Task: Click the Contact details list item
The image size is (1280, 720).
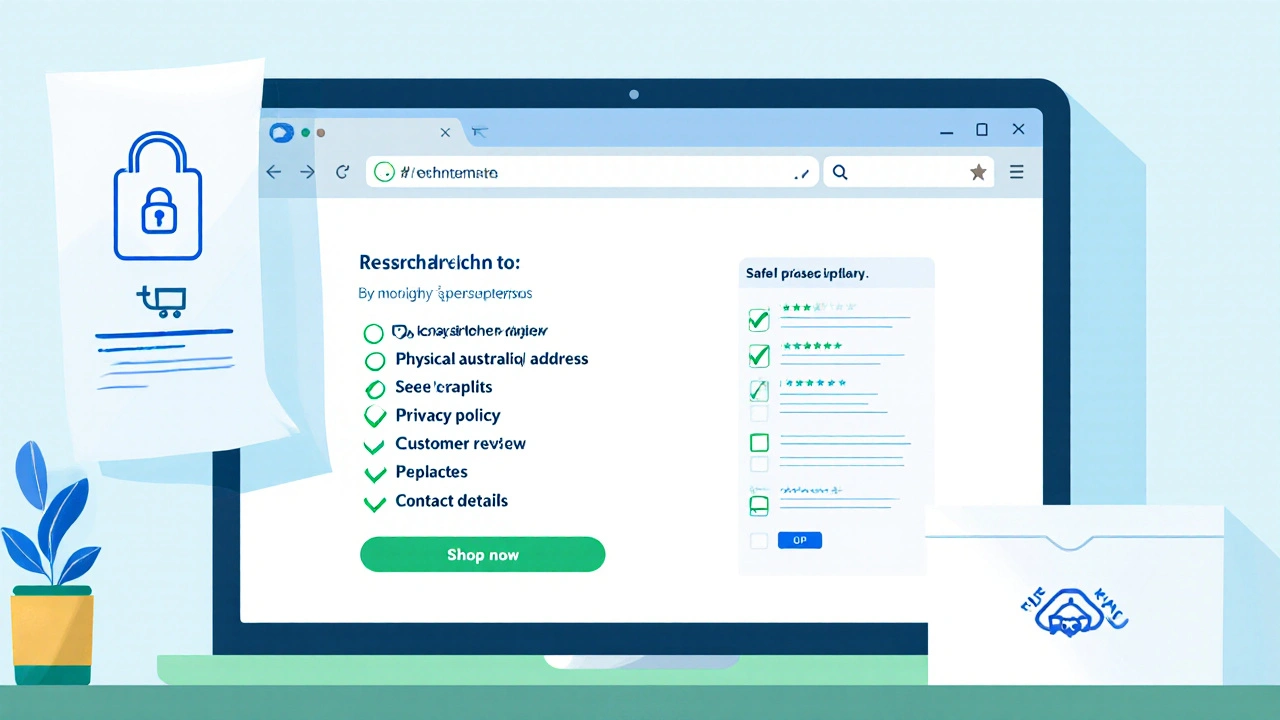Action: pos(451,501)
